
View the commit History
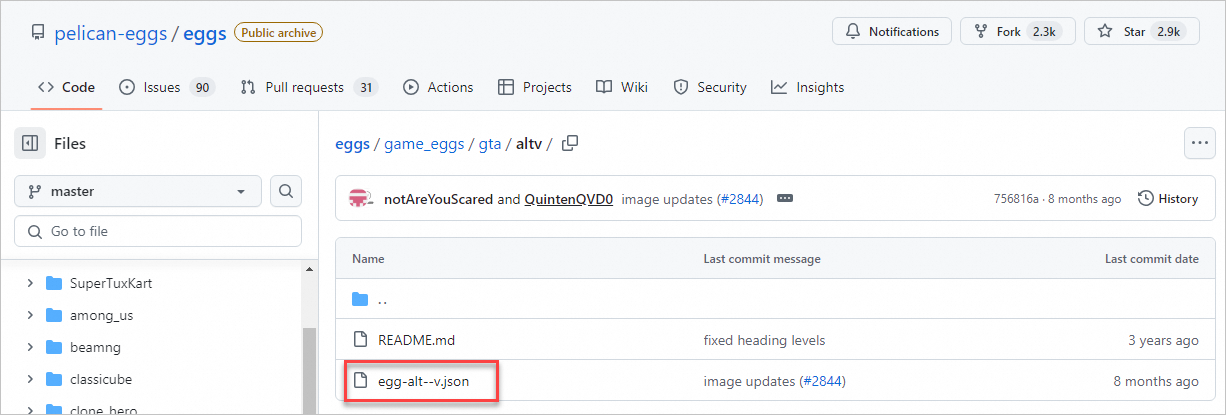1168,199
